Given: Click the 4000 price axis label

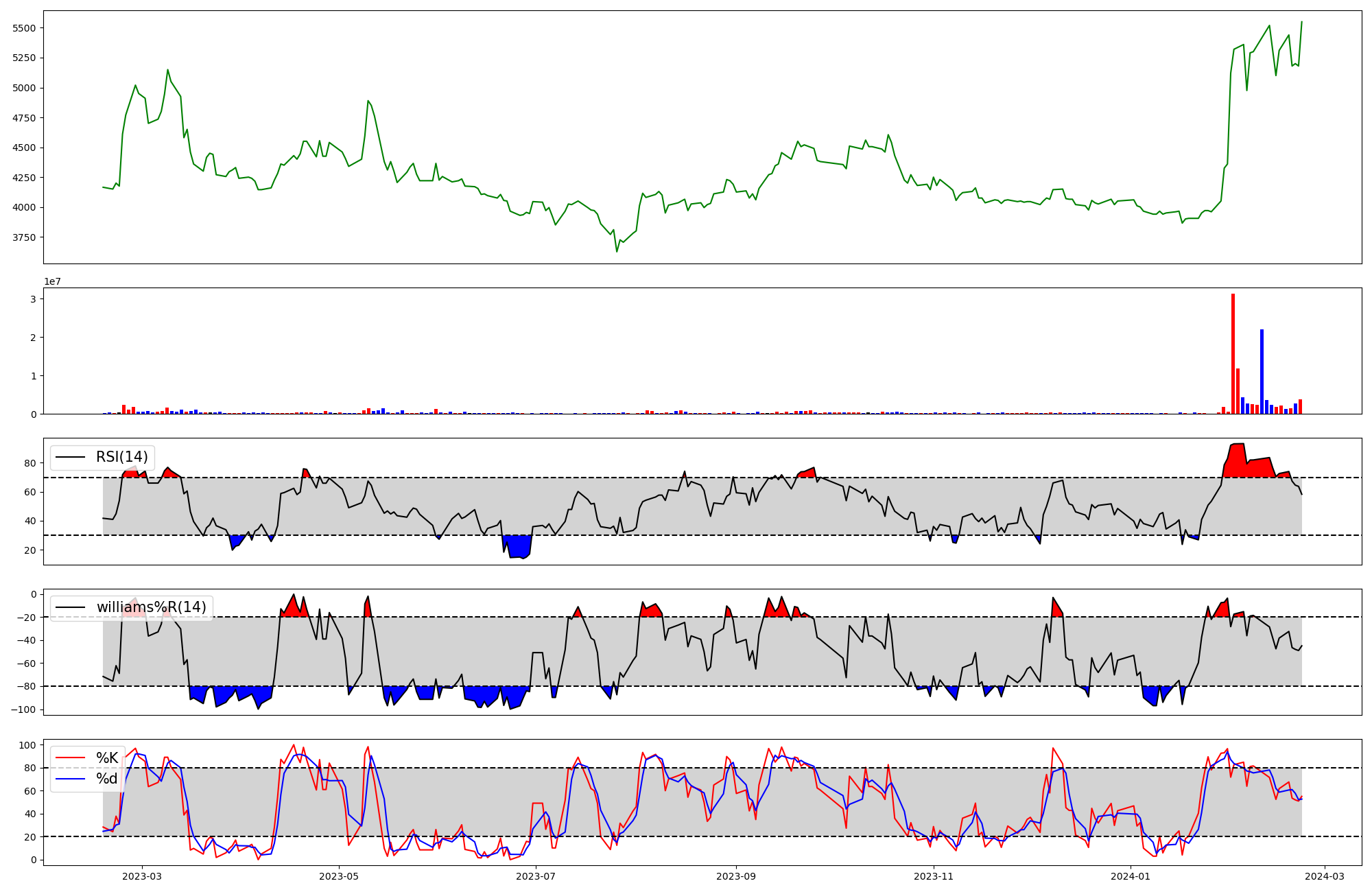Looking at the screenshot, I should click(x=24, y=207).
